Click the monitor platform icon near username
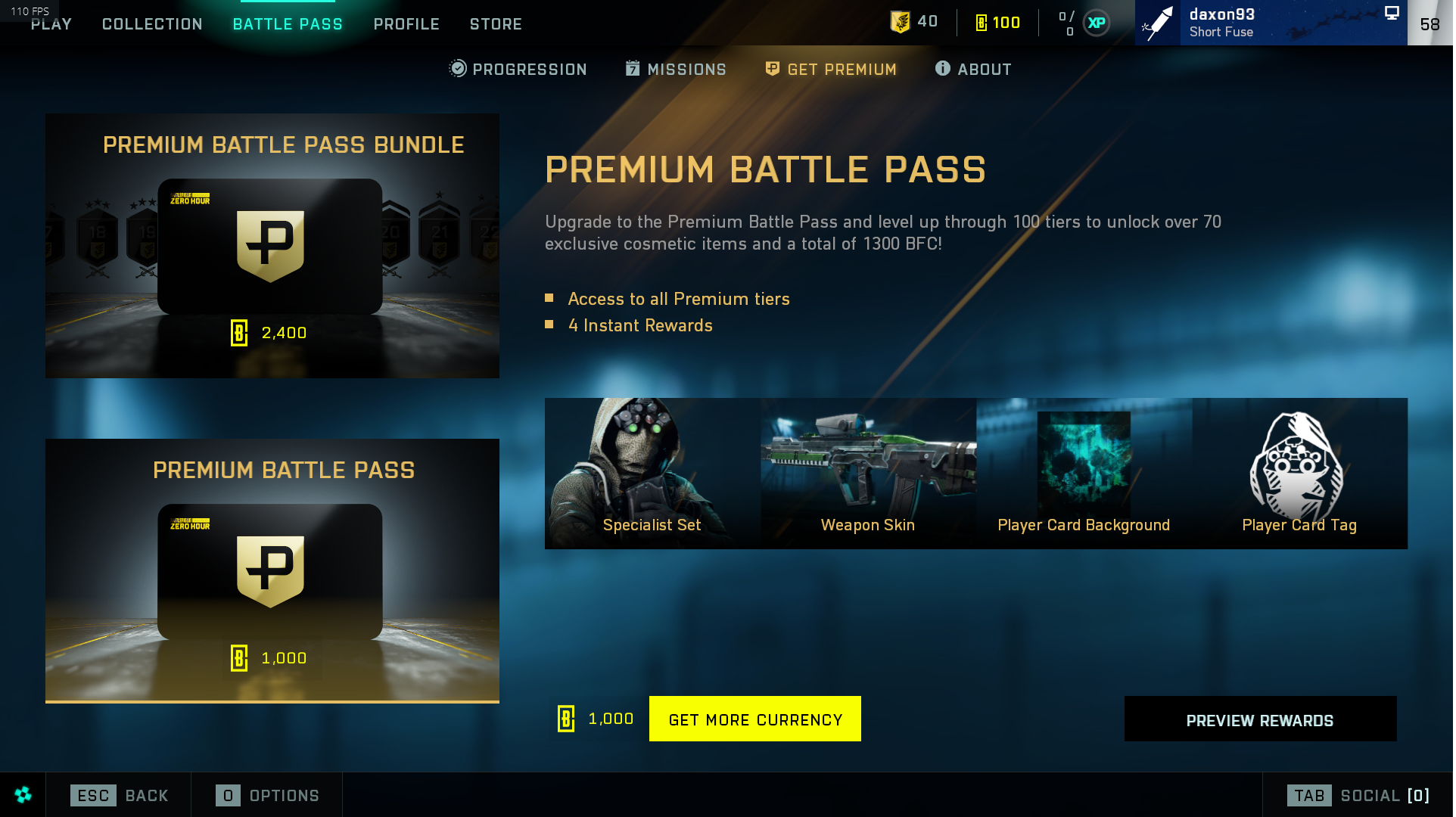1456x817 pixels. coord(1392,13)
